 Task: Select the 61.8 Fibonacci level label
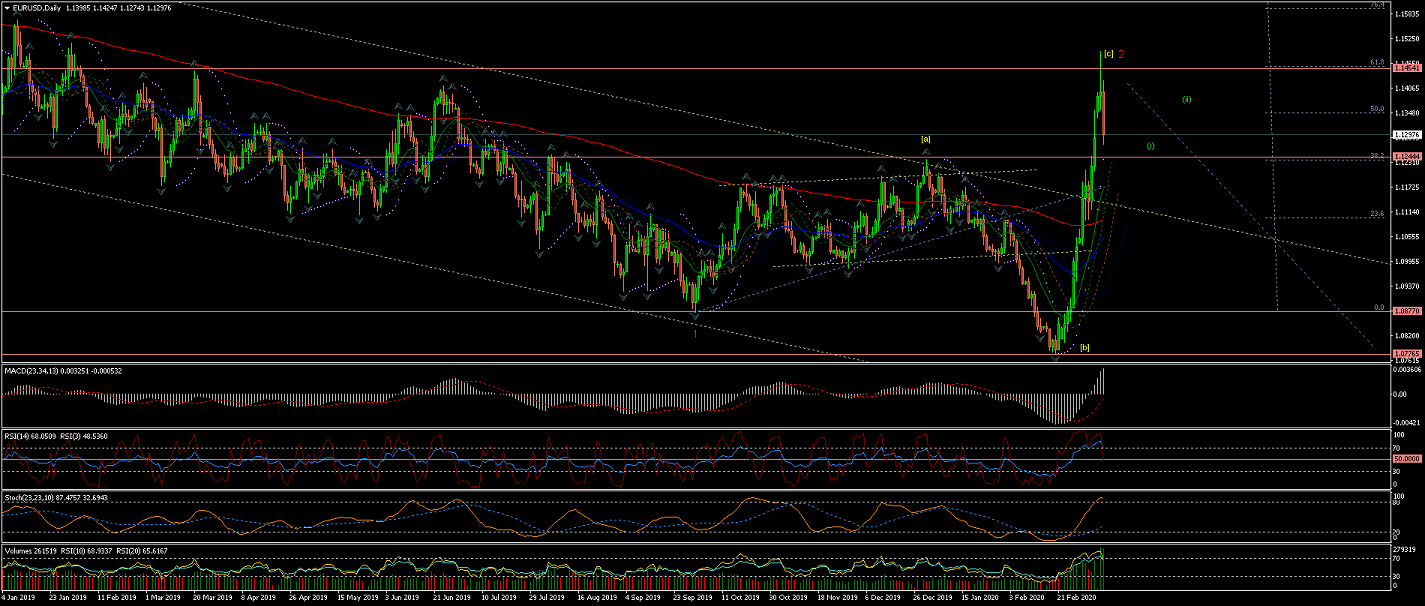1377,62
